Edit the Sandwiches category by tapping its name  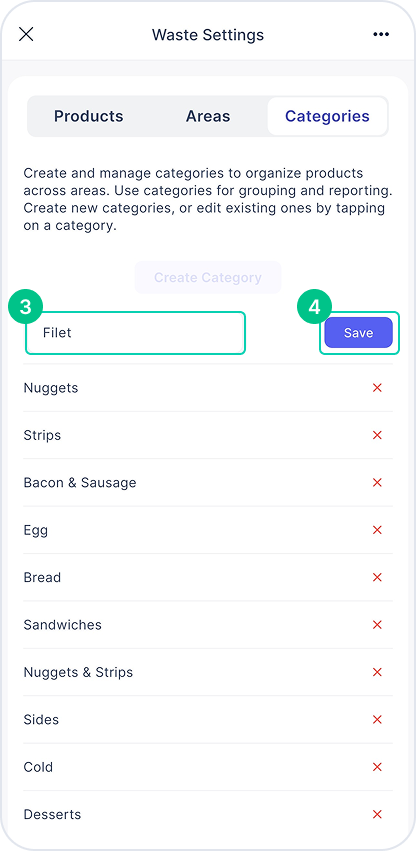[62, 625]
